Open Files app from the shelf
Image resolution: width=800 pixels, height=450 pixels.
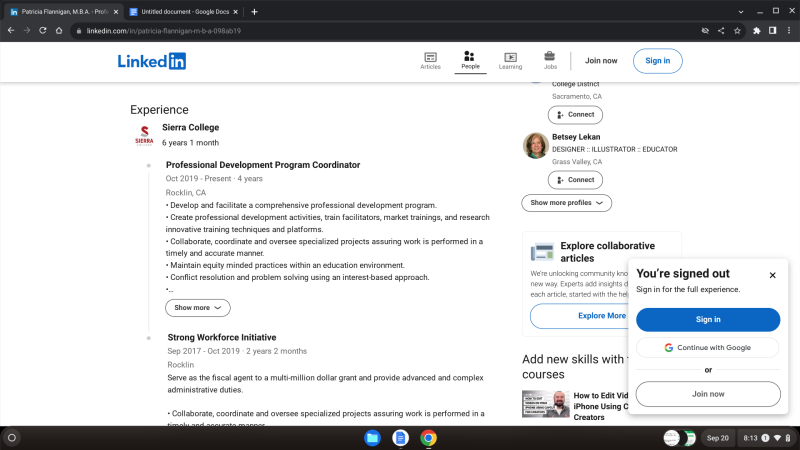coord(372,438)
